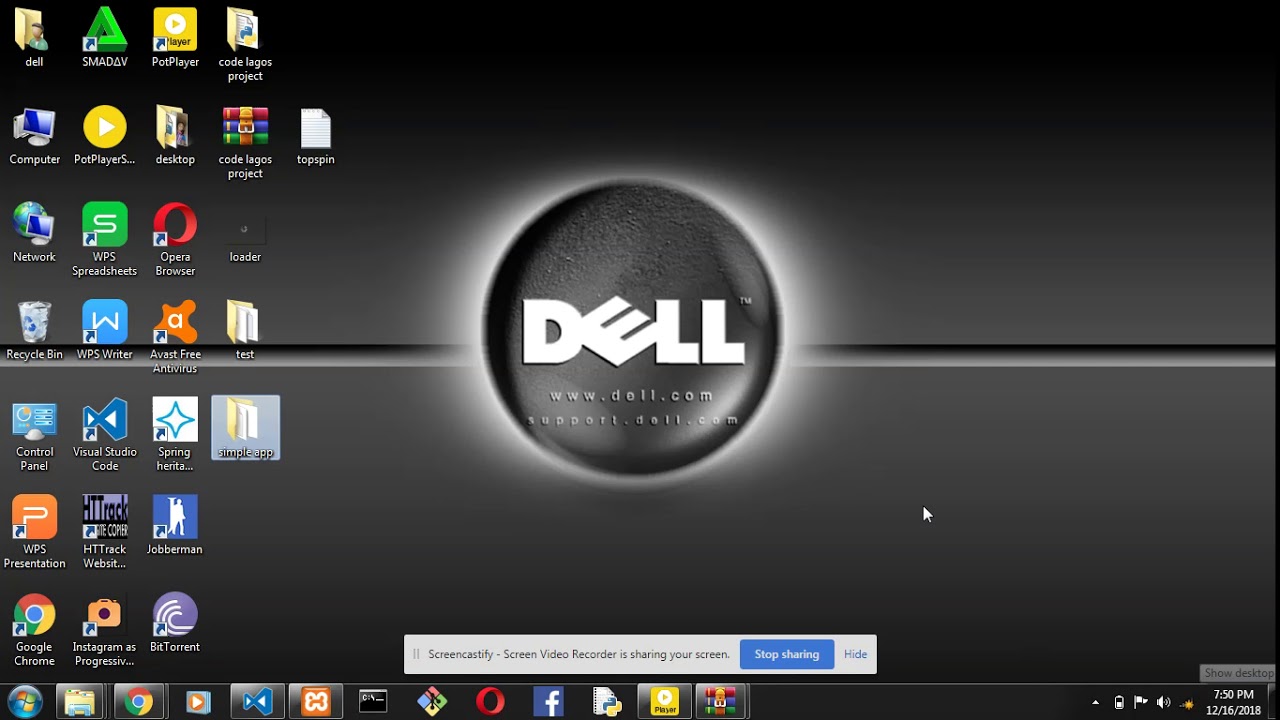The width and height of the screenshot is (1280, 720).
Task: Show hidden system tray icons
Action: pos(1095,703)
